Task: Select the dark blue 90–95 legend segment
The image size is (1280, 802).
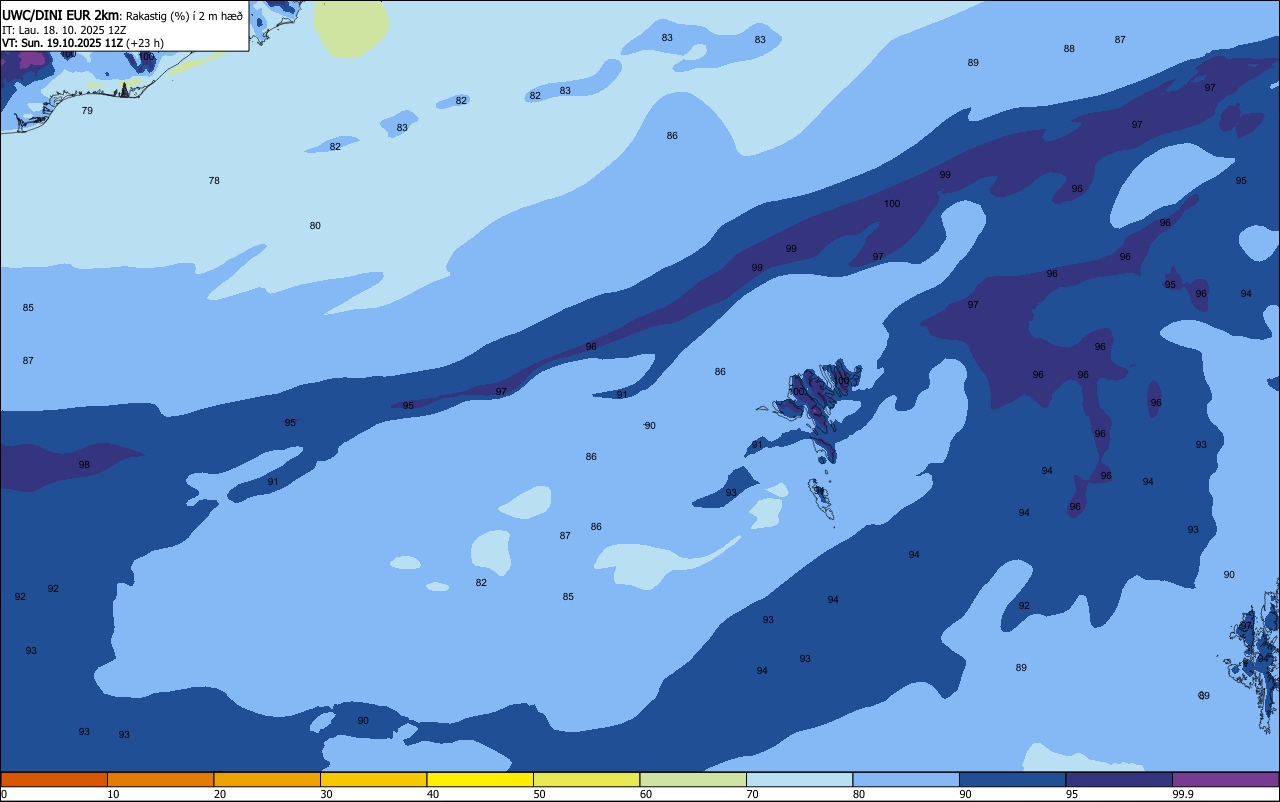Action: (x=1012, y=779)
